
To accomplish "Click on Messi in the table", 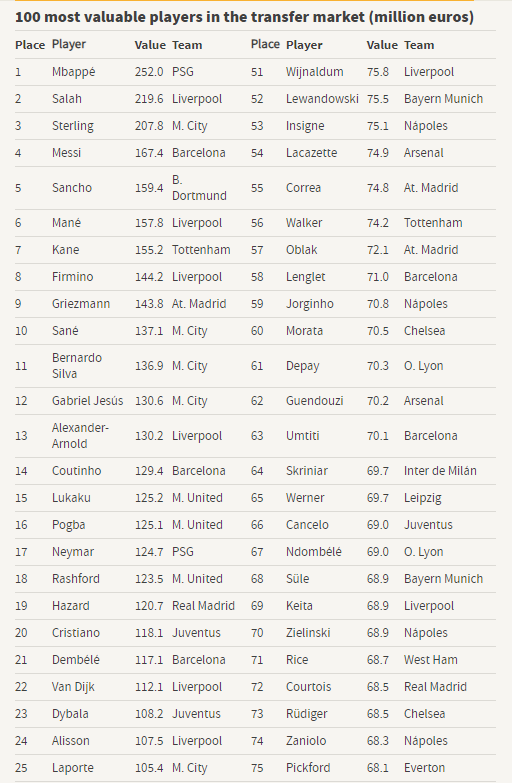I will click(x=66, y=153).
